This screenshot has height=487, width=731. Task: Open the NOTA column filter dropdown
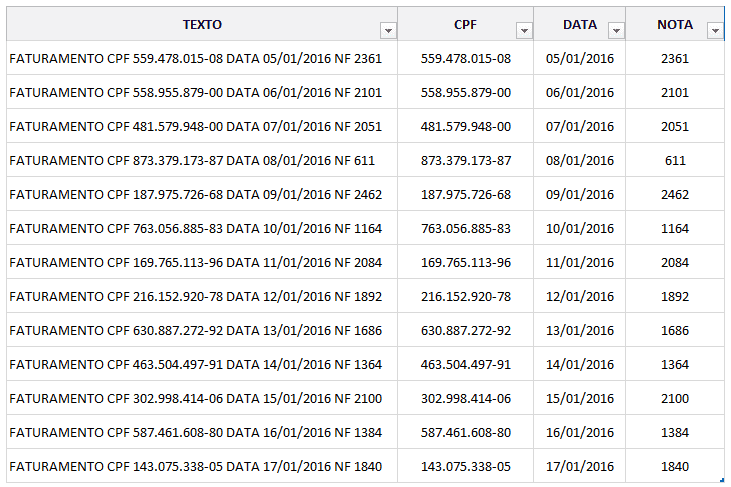714,30
